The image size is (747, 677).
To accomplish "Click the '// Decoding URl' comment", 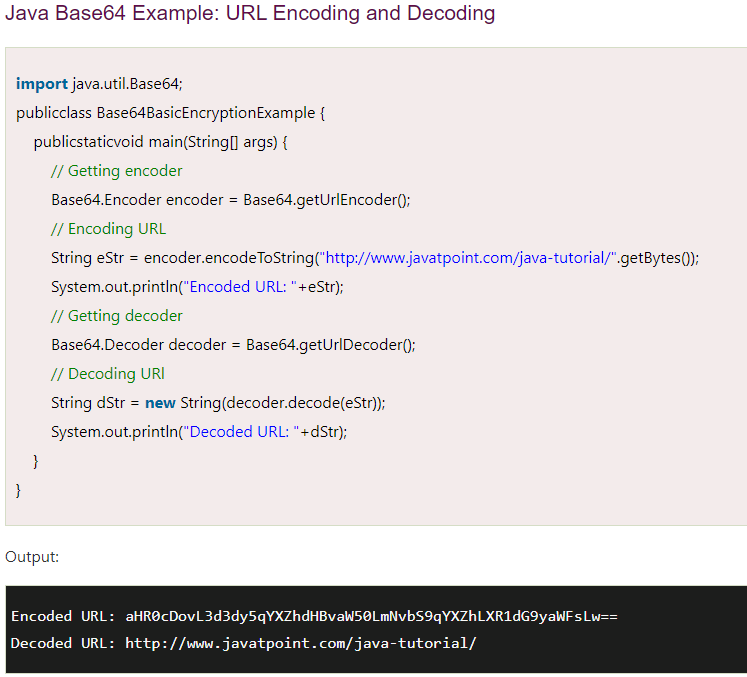I will tap(108, 374).
